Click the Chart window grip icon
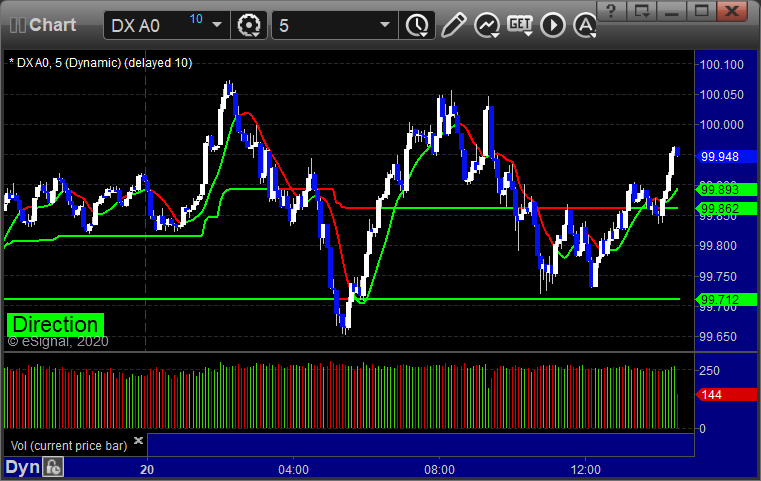This screenshot has width=761, height=481. tap(17, 25)
